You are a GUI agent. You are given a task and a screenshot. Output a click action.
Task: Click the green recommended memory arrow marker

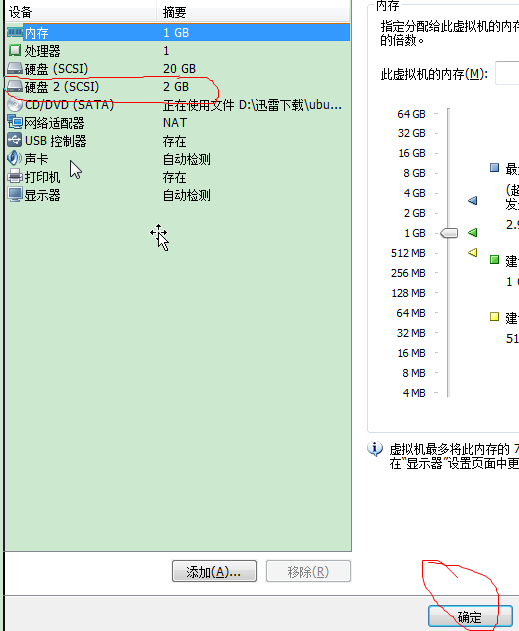[473, 232]
